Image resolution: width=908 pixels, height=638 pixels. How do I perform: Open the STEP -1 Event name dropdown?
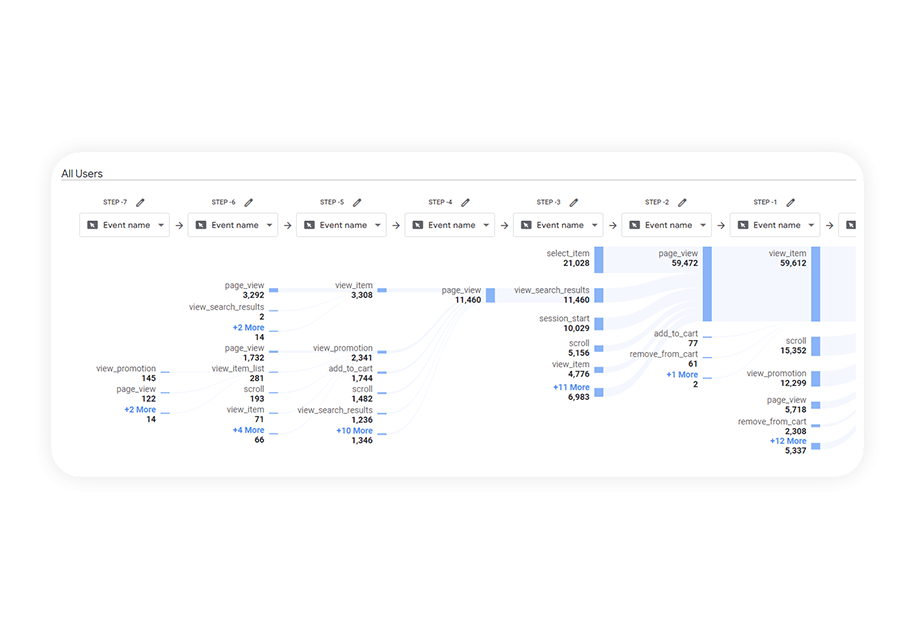(x=775, y=225)
